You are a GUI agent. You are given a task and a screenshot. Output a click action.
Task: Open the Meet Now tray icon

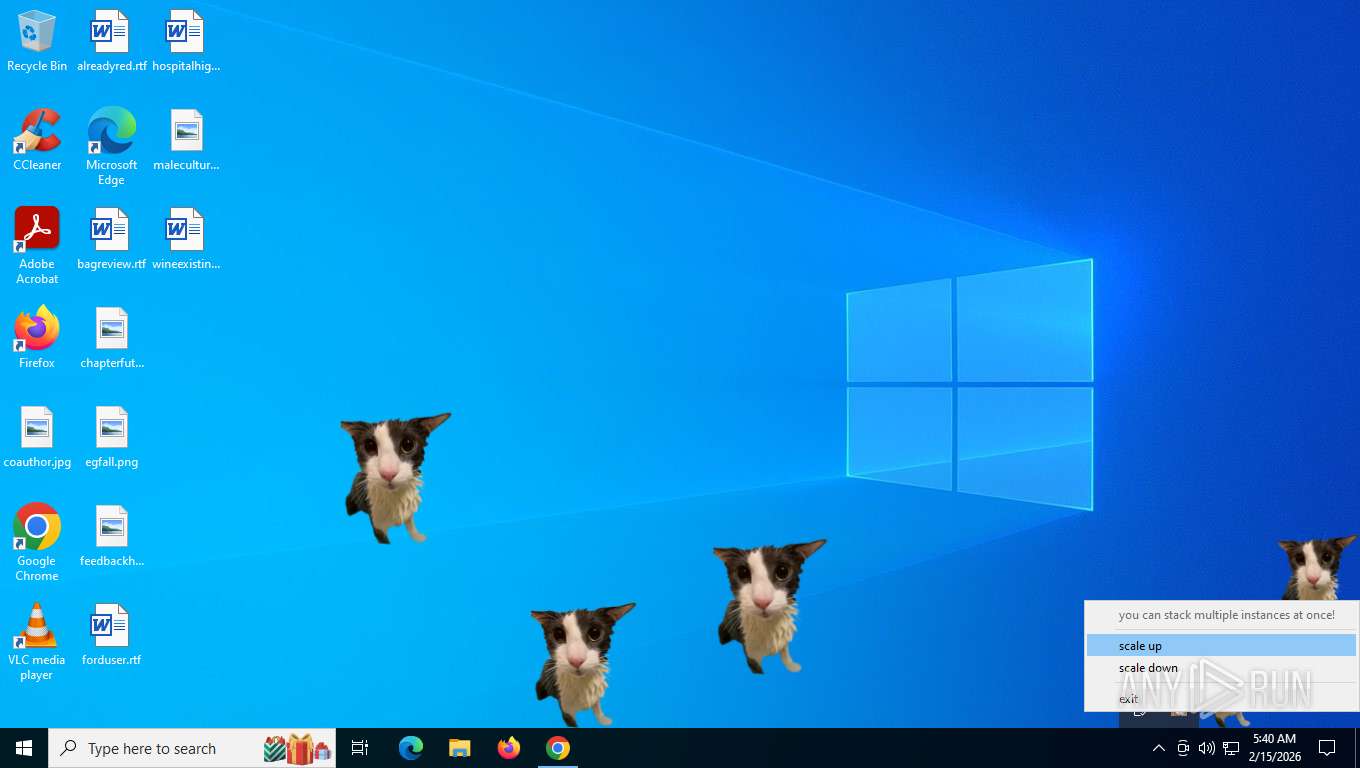click(x=1183, y=748)
